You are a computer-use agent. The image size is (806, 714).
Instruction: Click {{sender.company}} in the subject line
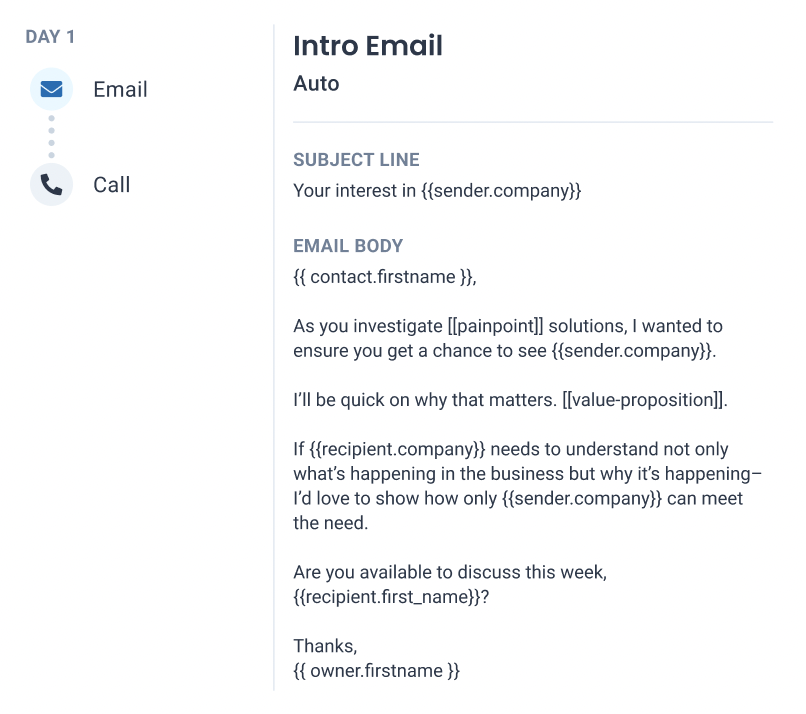tap(501, 191)
